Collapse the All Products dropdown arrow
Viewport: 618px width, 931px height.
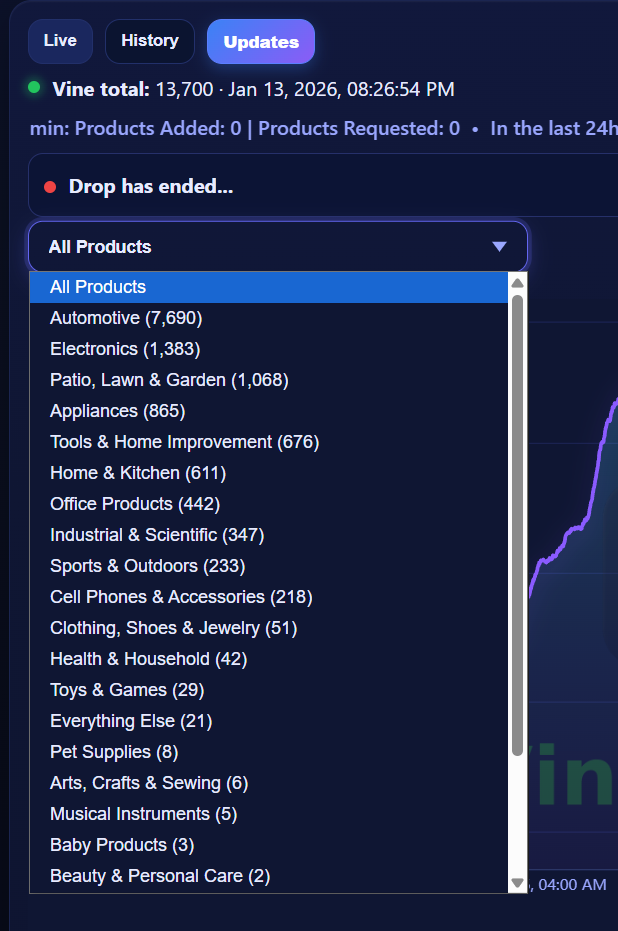pos(499,246)
